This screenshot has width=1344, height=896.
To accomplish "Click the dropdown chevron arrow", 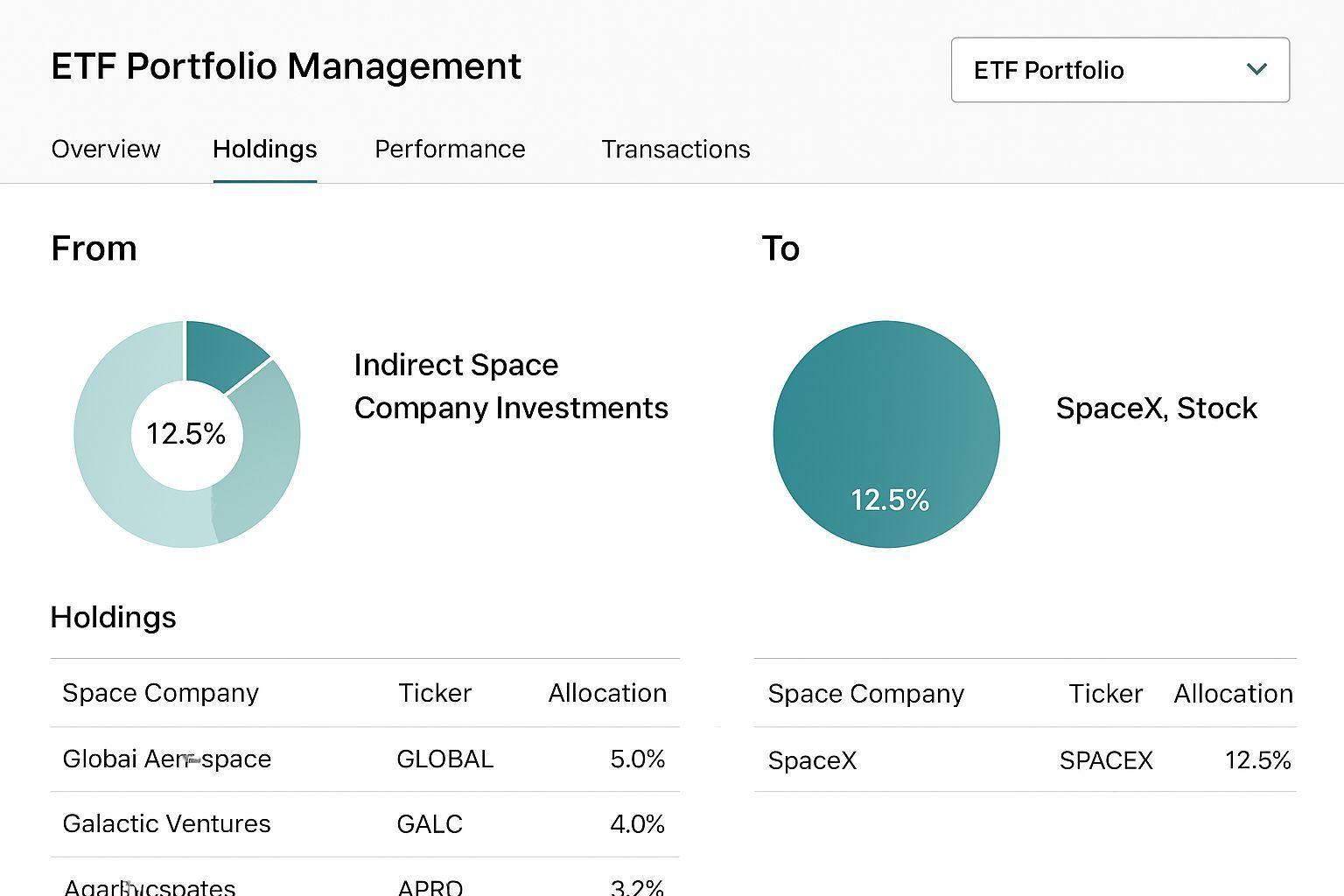I will pyautogui.click(x=1256, y=69).
